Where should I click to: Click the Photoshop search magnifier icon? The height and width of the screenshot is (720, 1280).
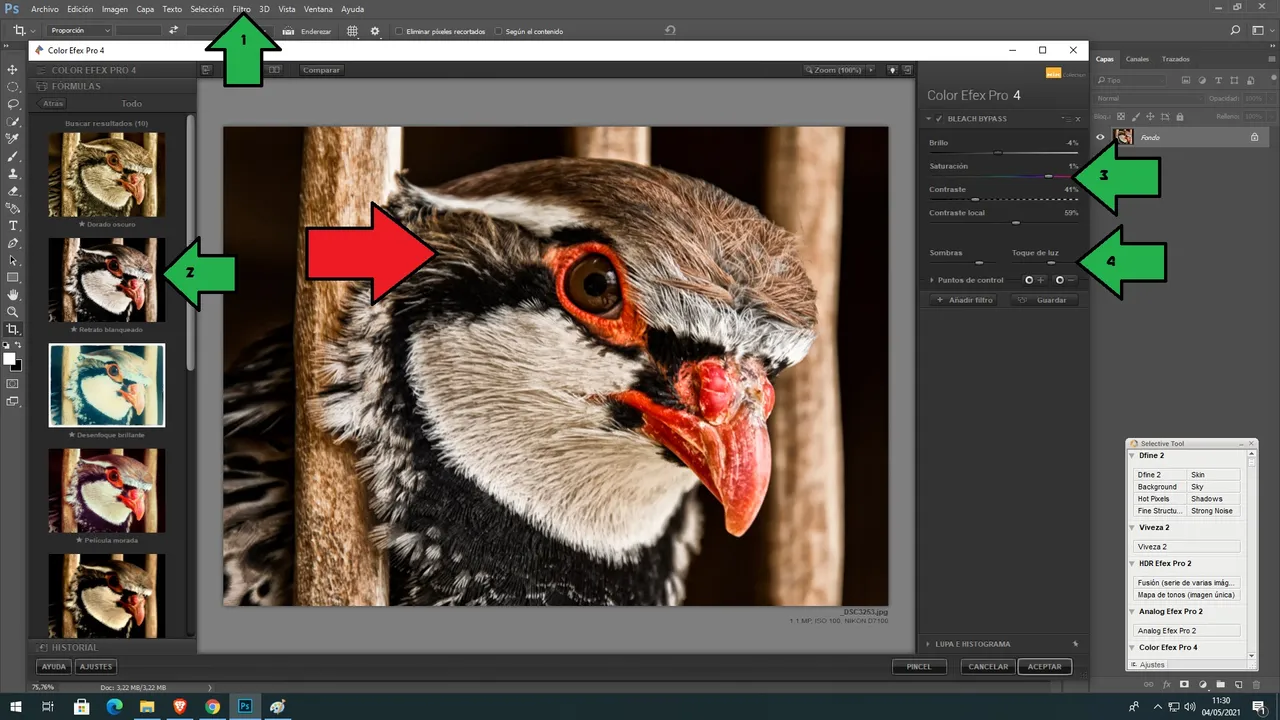coord(1236,31)
